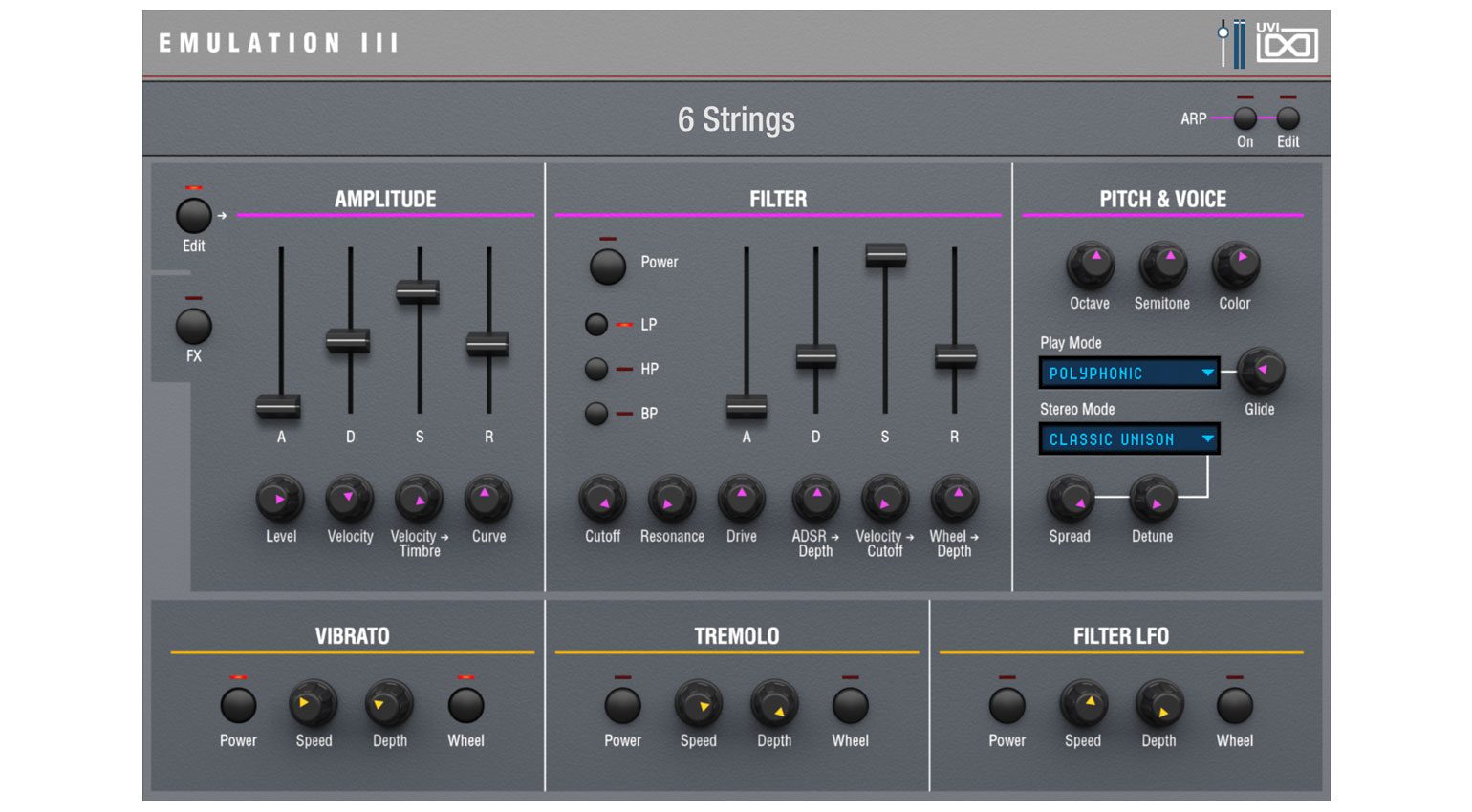Screen dimensions: 1472x812
Task: Select the LP filter type
Action: point(596,325)
